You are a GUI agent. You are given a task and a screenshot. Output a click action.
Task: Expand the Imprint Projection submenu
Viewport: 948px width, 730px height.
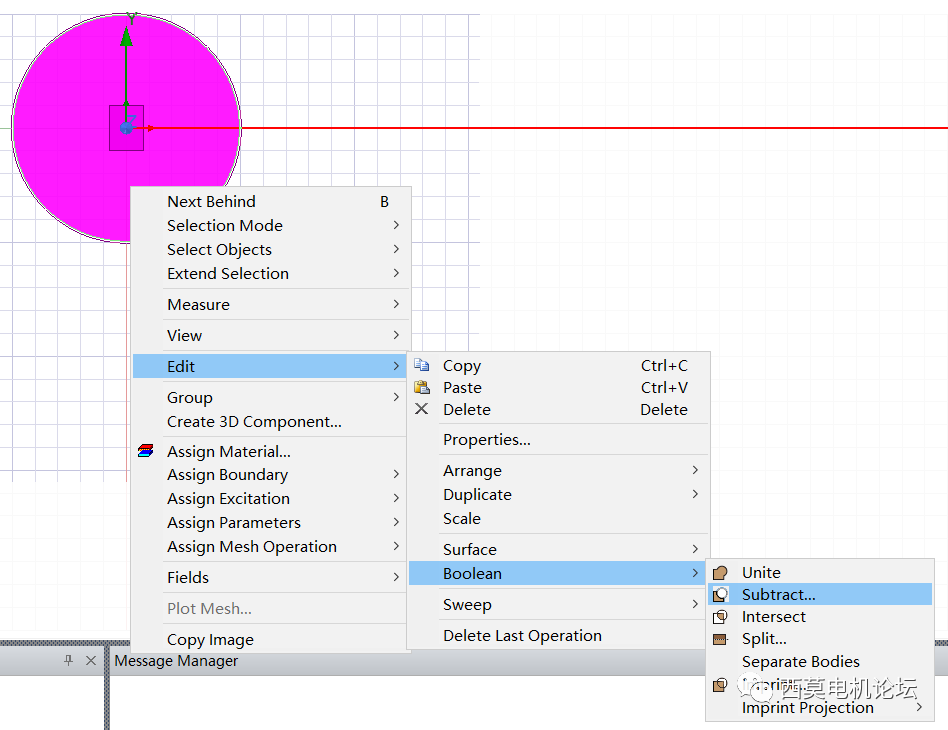click(820, 708)
